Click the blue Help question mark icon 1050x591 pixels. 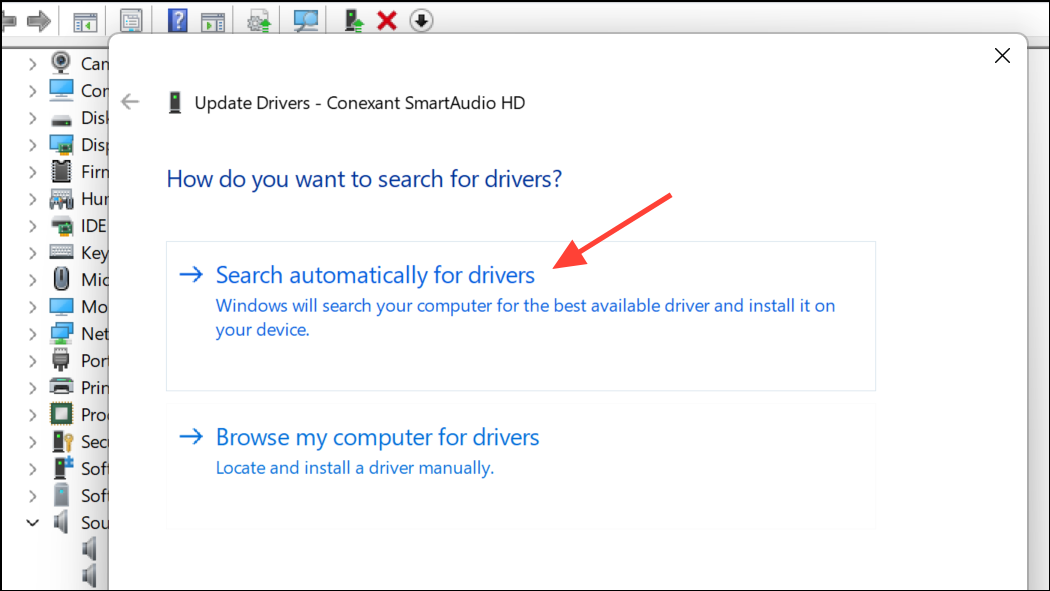[177, 20]
